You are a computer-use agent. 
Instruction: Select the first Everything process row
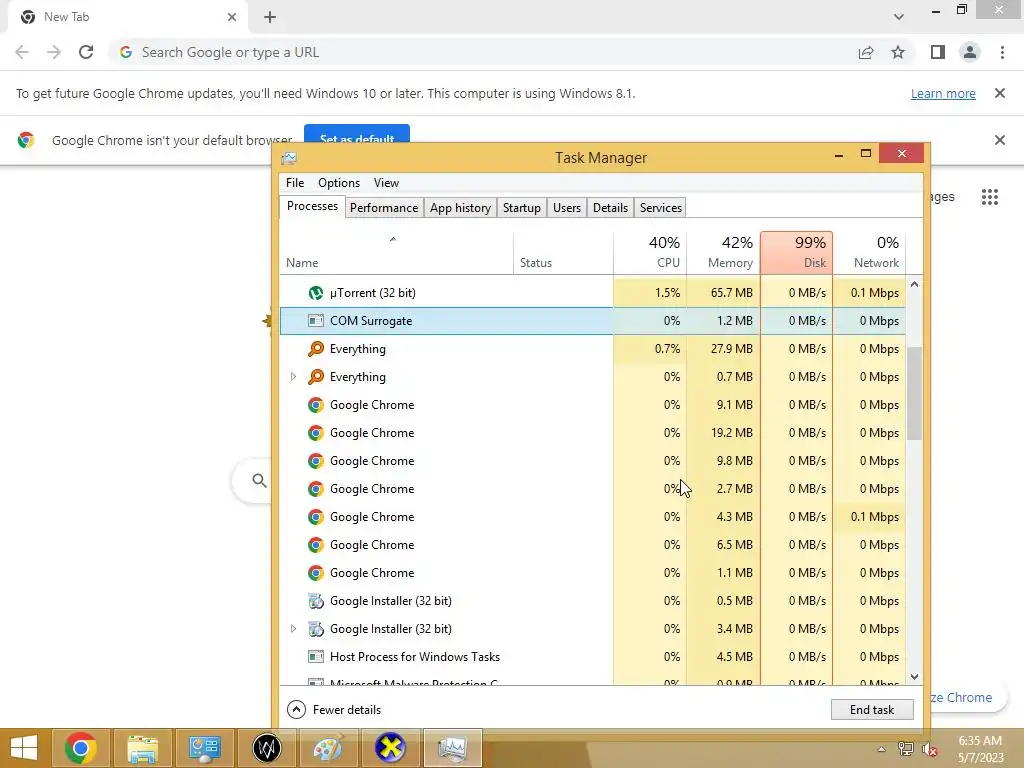pyautogui.click(x=593, y=349)
